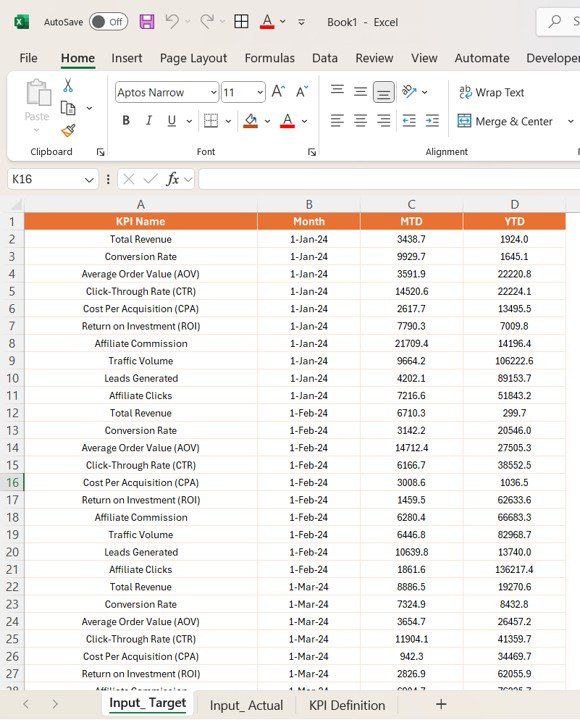Click the Select All corner triangle
Viewport: 580px width, 720px height.
click(15, 205)
